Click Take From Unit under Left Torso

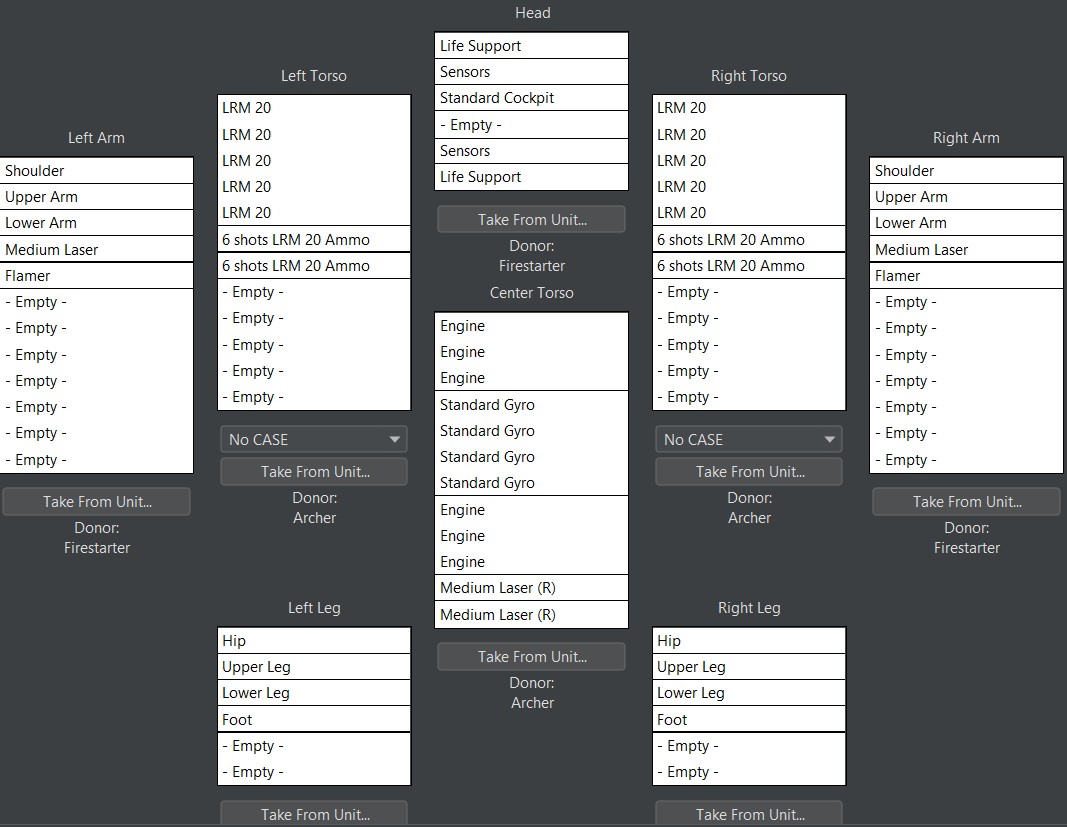(x=314, y=472)
